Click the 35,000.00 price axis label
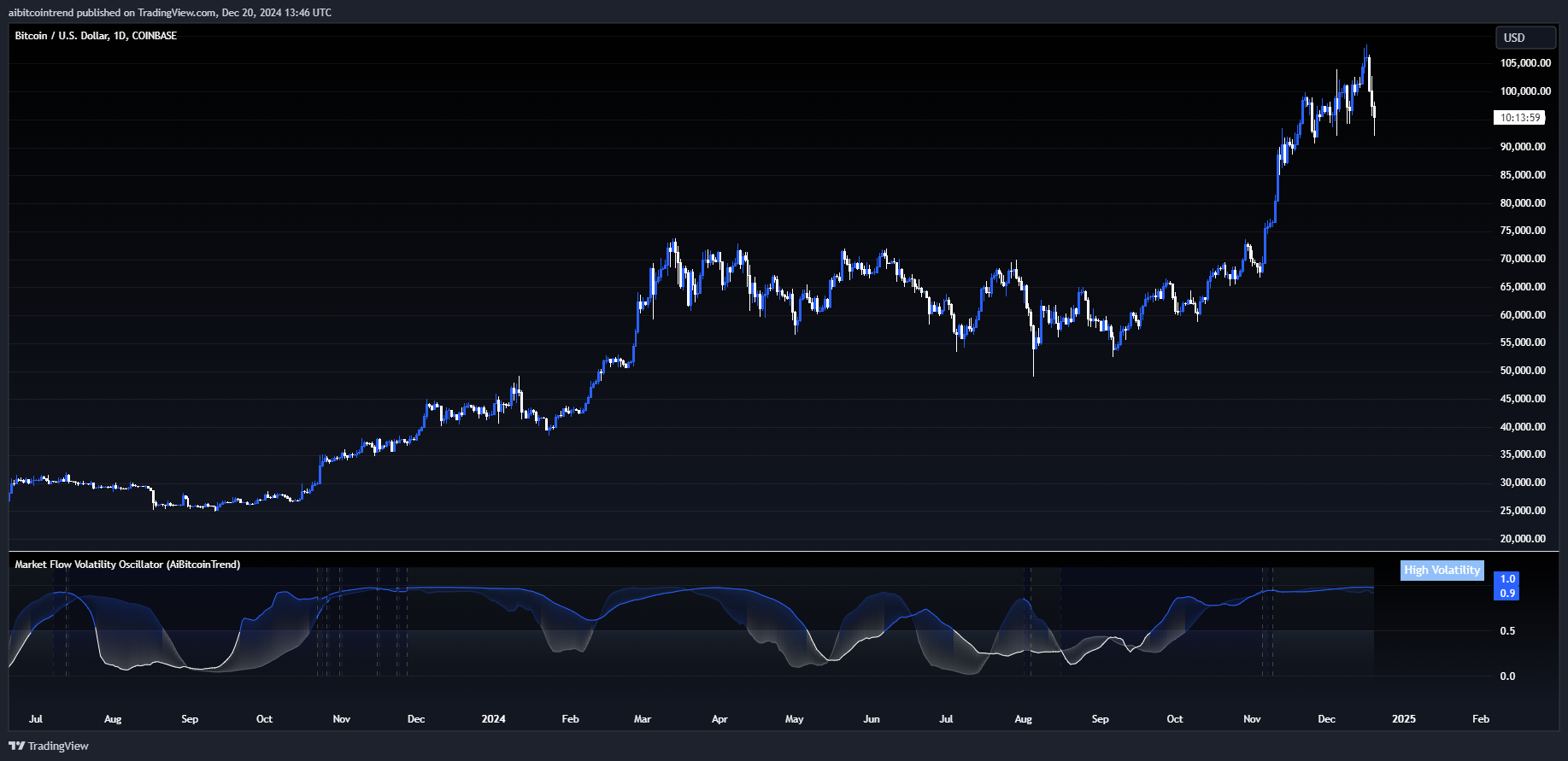Screen dimensions: 1568x761 (1523, 454)
